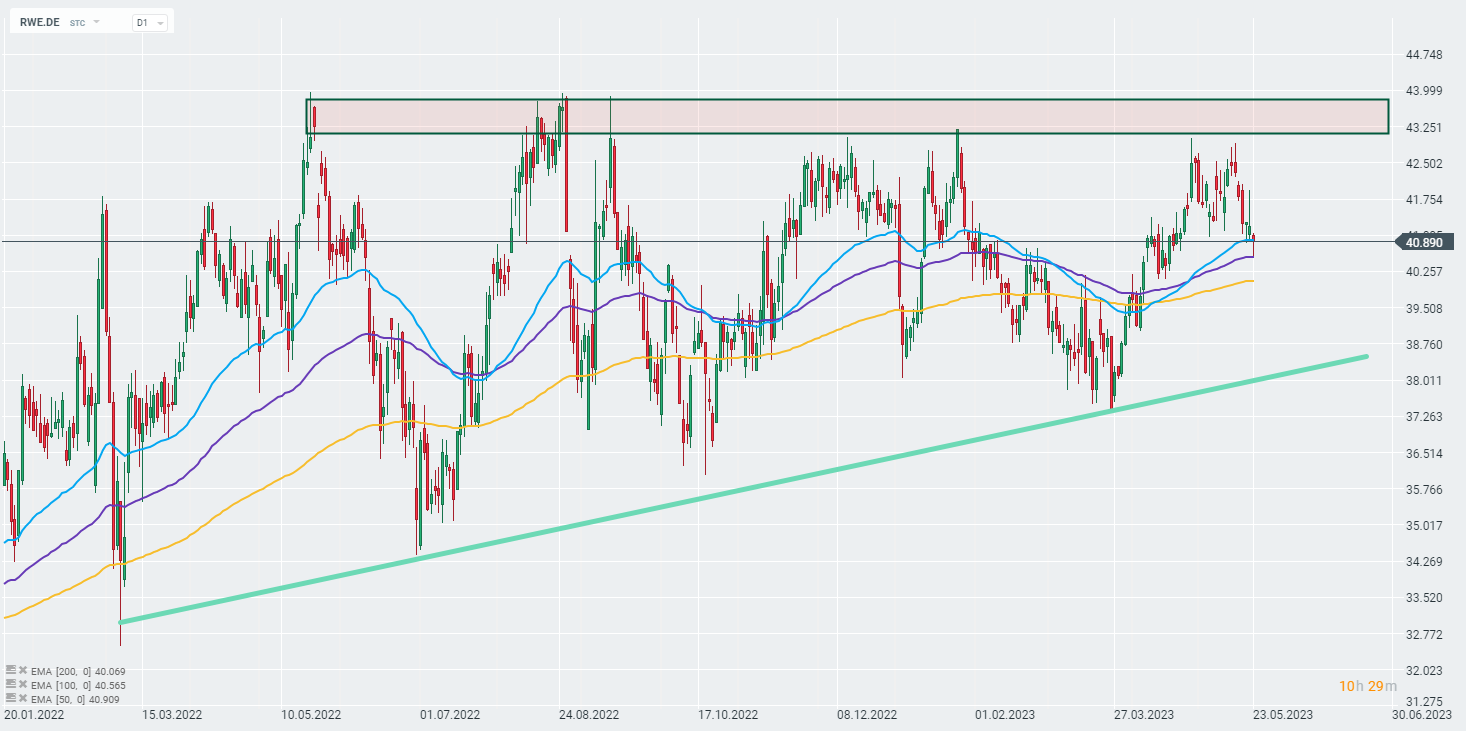The image size is (1466, 731).
Task: Click the 32.772 price axis label
Action: [1423, 634]
